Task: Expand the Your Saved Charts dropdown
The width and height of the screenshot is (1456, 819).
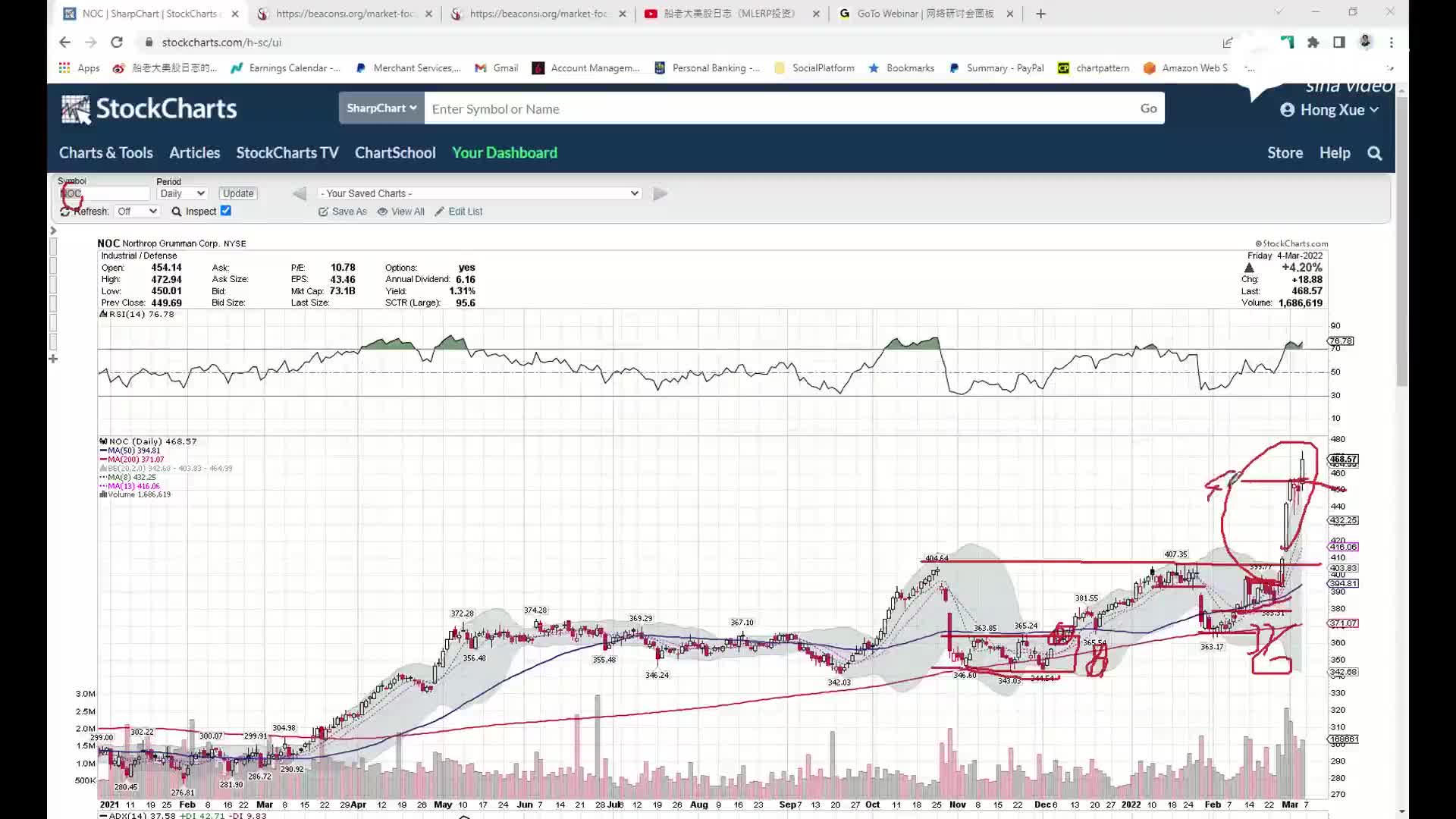Action: (479, 194)
